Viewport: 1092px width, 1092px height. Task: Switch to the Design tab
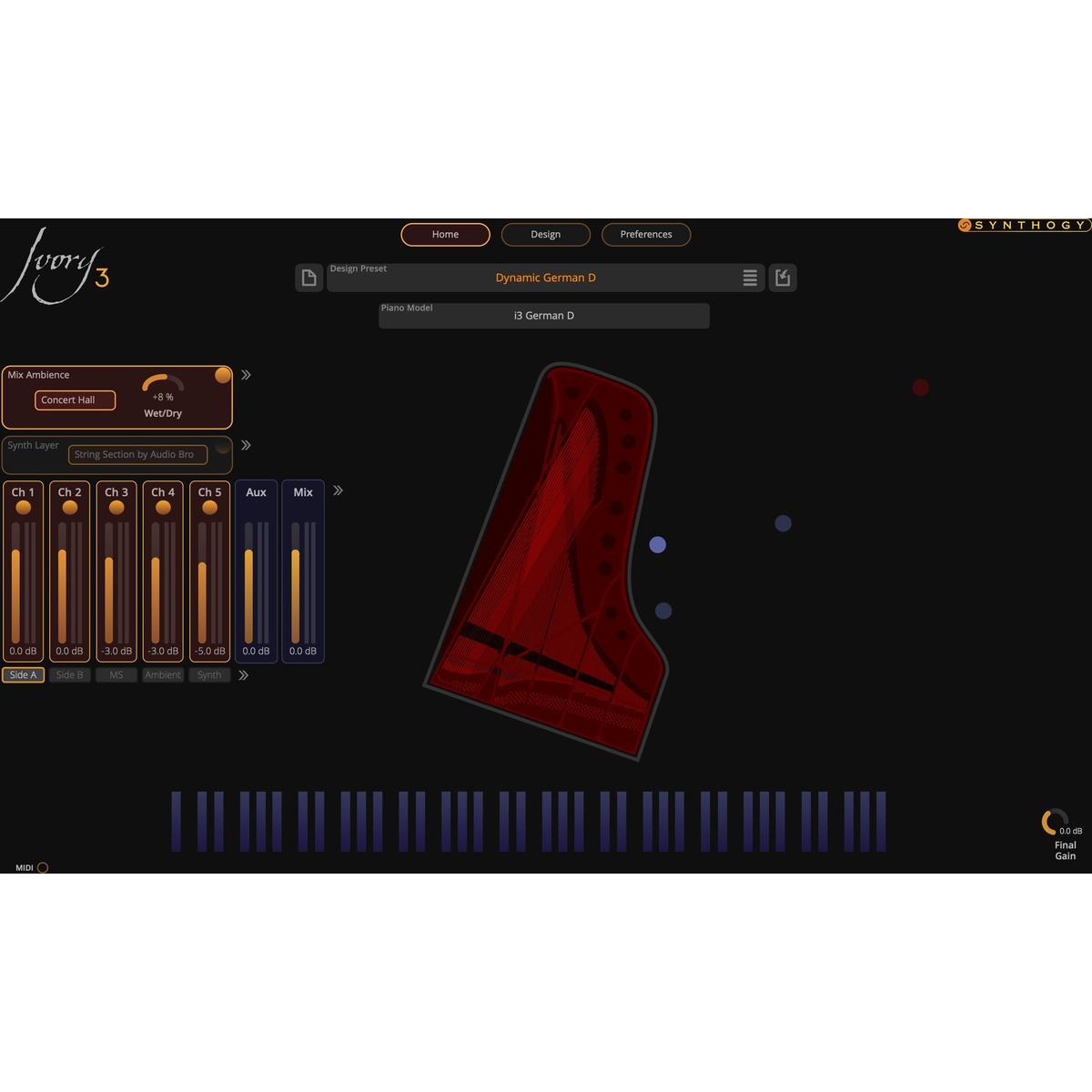(546, 235)
